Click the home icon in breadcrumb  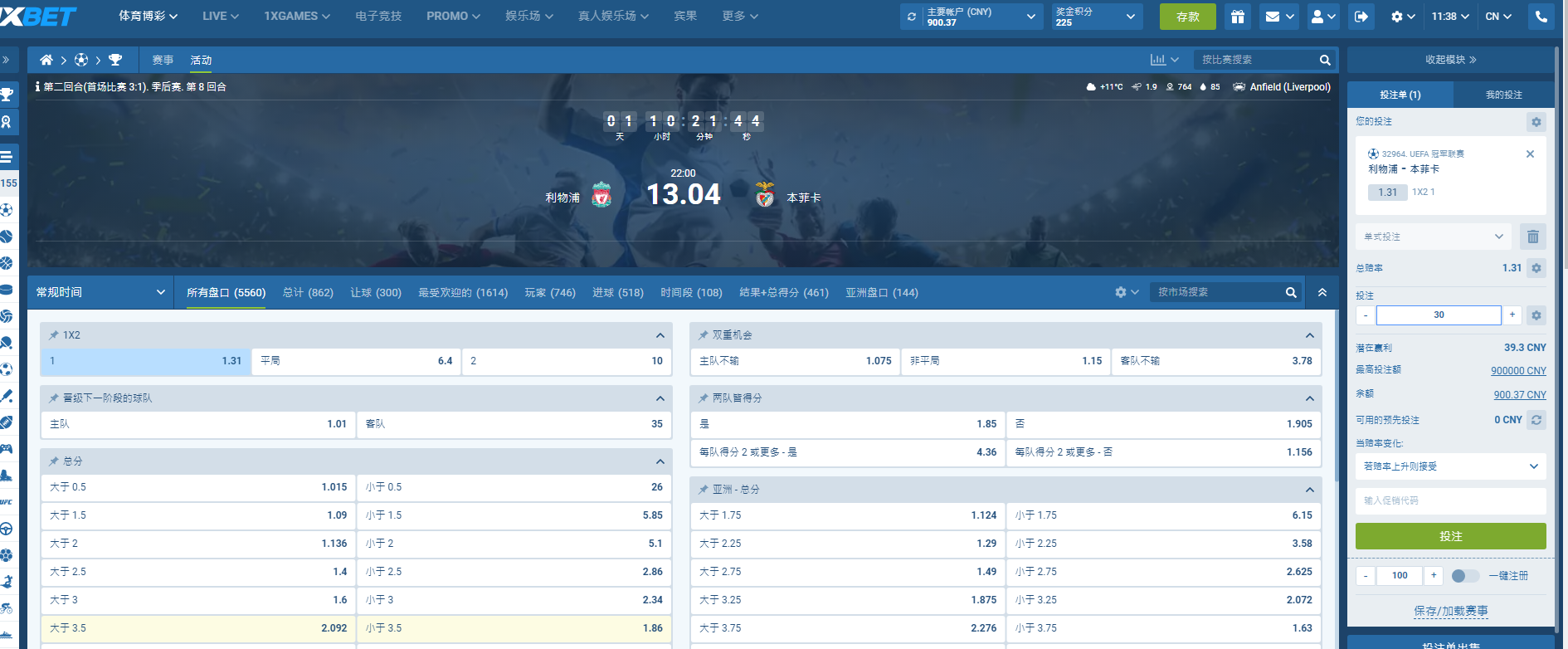pos(46,60)
